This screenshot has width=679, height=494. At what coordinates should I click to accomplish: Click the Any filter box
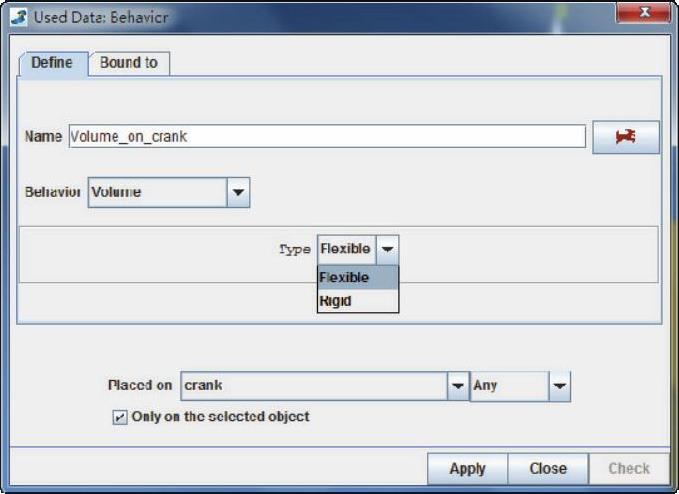coord(508,385)
